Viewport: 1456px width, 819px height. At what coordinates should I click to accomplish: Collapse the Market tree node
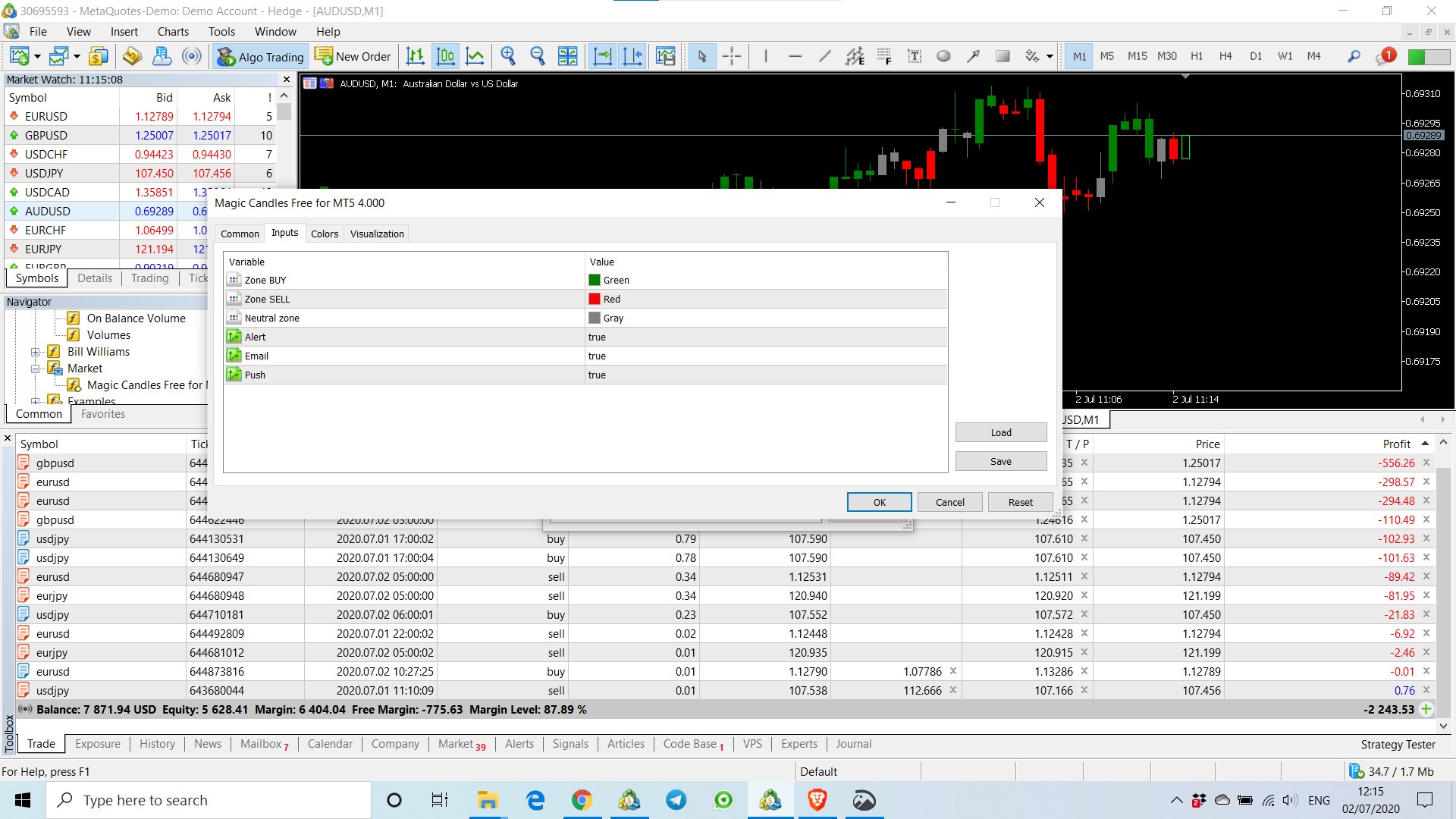pos(35,369)
